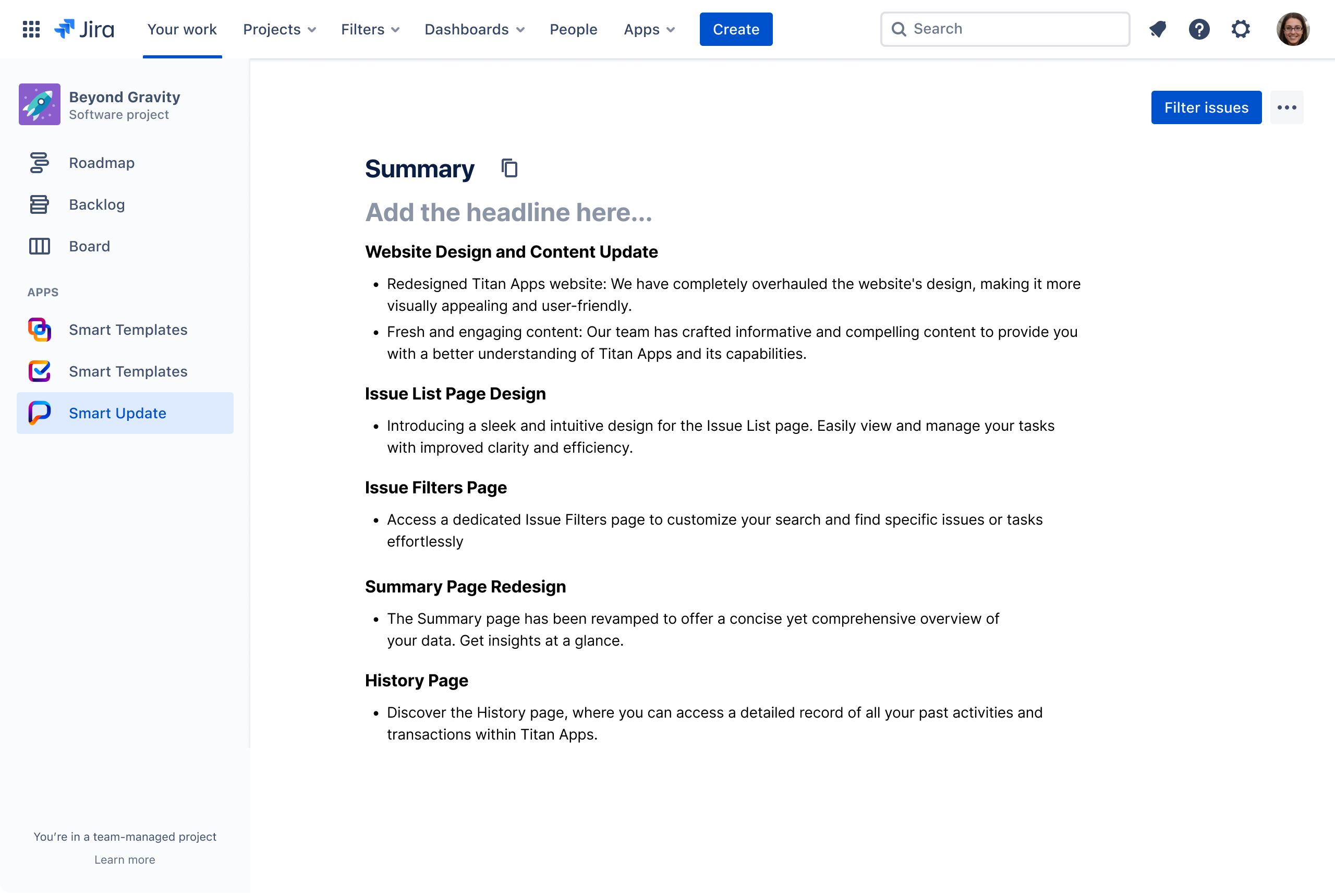Open the second Smart Templates app with checkmark icon
Image resolution: width=1335 pixels, height=896 pixels.
click(128, 371)
